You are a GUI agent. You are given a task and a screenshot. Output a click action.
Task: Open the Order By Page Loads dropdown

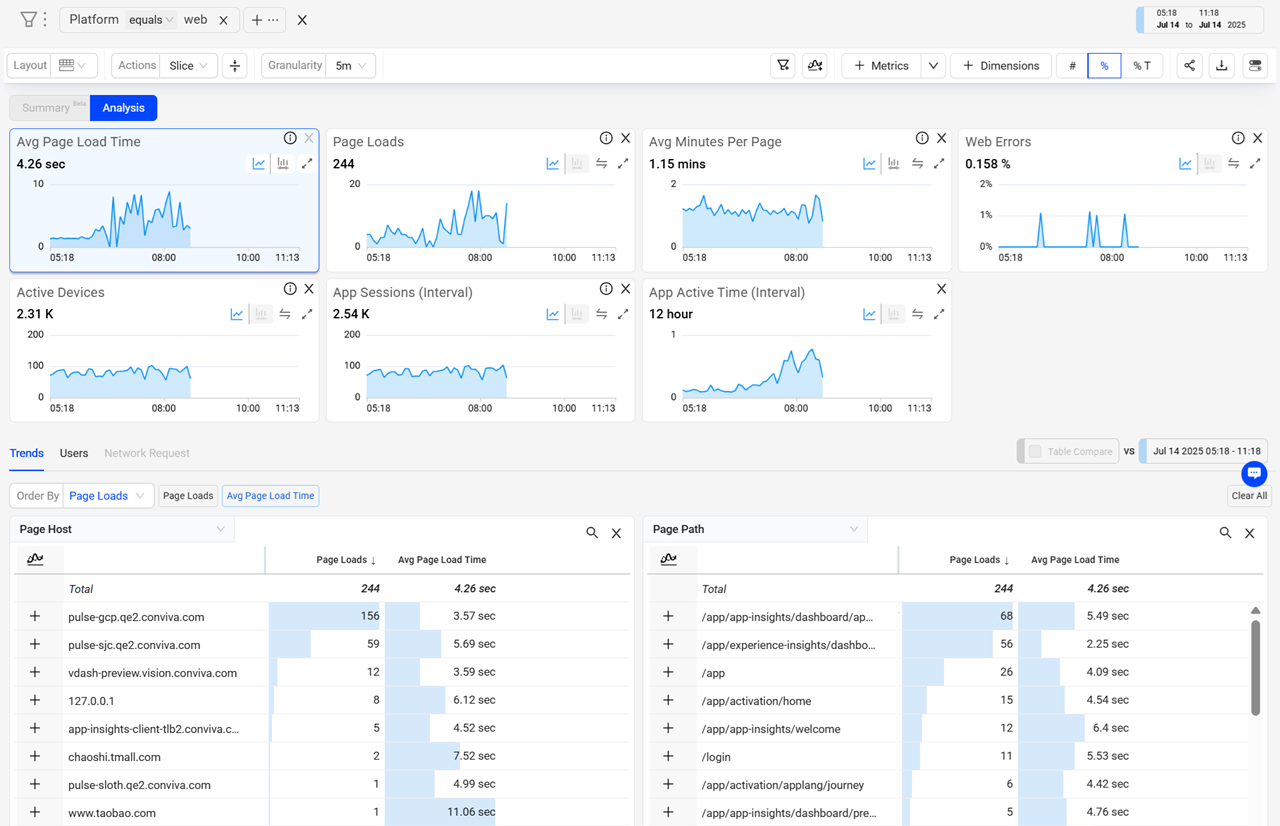click(x=107, y=496)
